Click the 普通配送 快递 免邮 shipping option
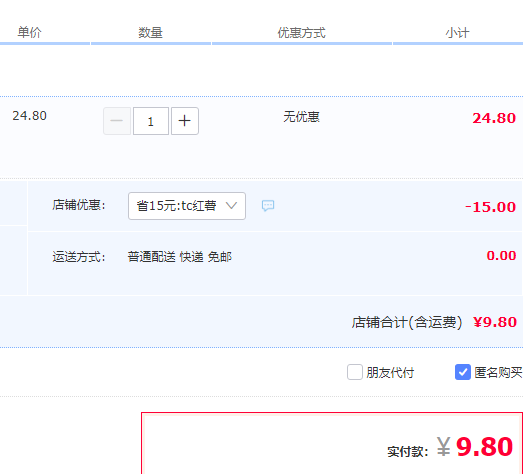Image resolution: width=528 pixels, height=474 pixels. coord(180,257)
